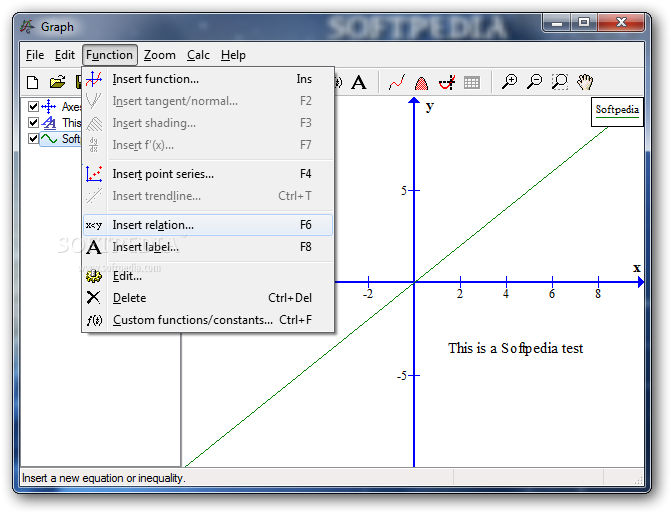Click the Insert function menu icon
This screenshot has width=672, height=514.
click(94, 79)
